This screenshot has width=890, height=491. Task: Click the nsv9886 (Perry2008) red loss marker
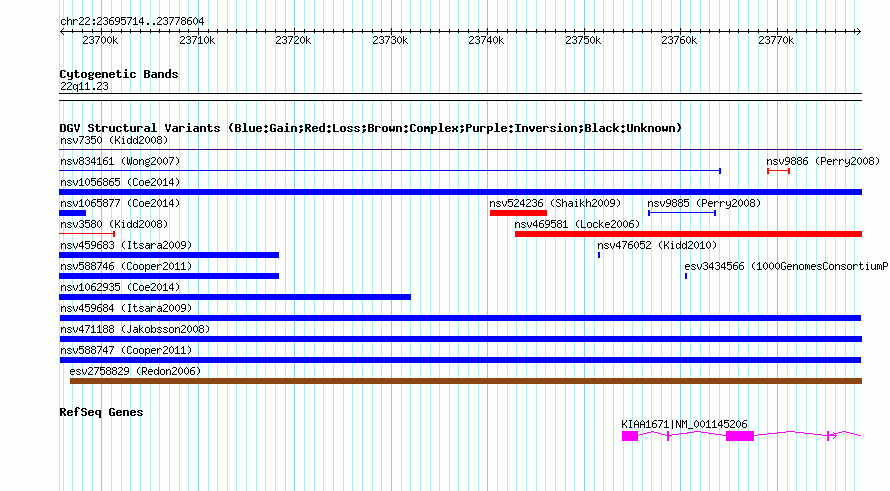coord(778,171)
